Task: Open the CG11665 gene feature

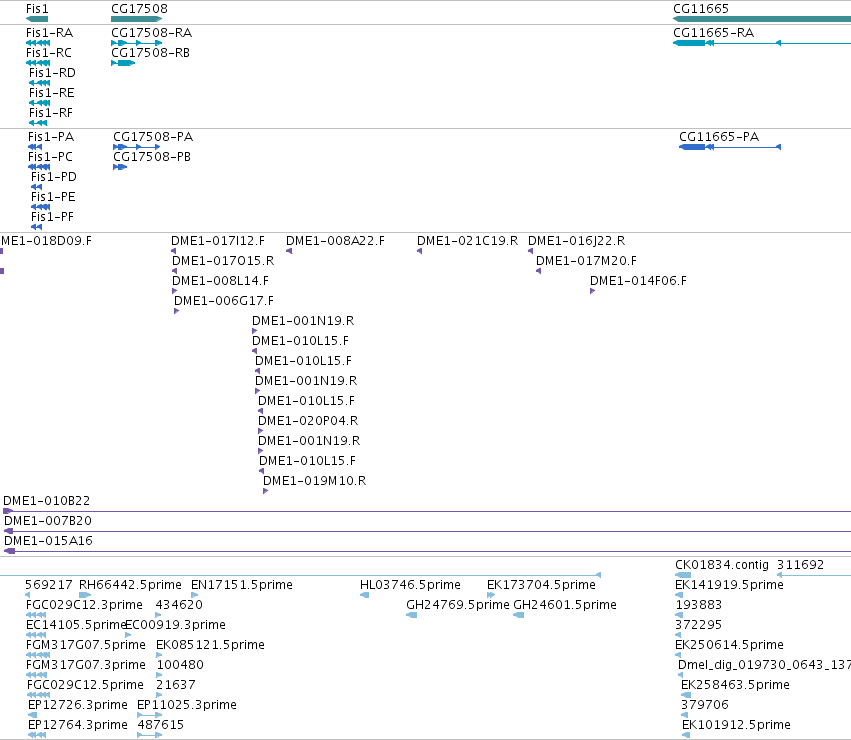Action: (x=762, y=19)
